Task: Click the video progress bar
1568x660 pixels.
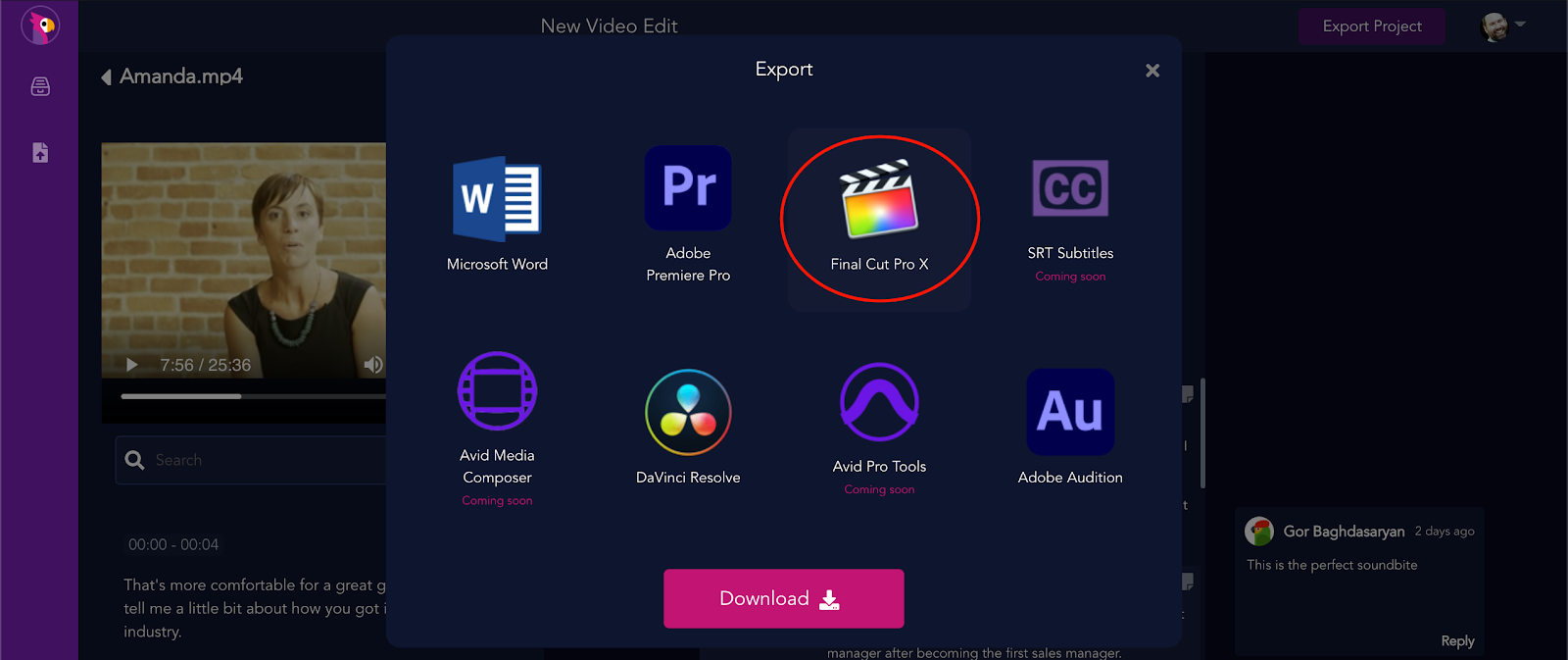Action: tap(253, 396)
